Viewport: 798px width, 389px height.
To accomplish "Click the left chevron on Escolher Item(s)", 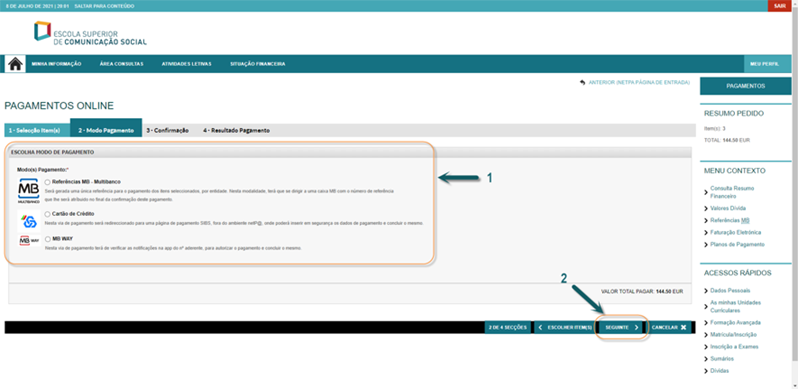I will 540,327.
